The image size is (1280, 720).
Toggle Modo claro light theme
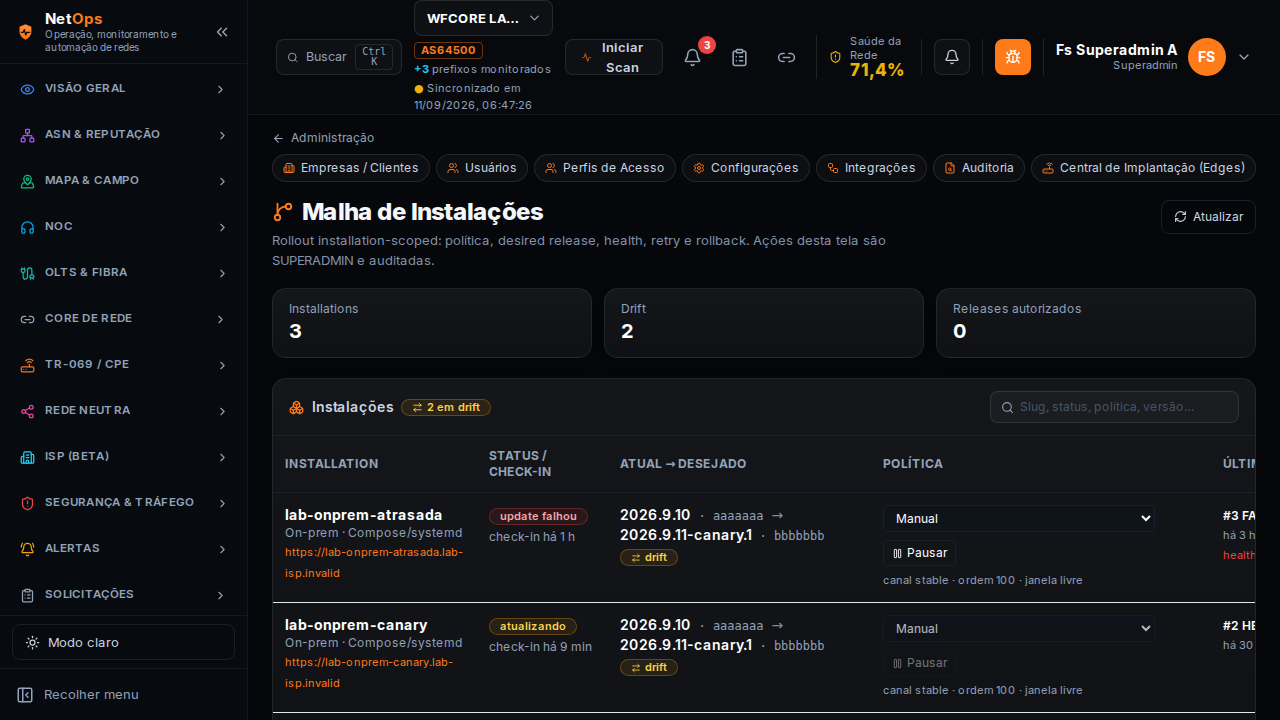pos(123,642)
